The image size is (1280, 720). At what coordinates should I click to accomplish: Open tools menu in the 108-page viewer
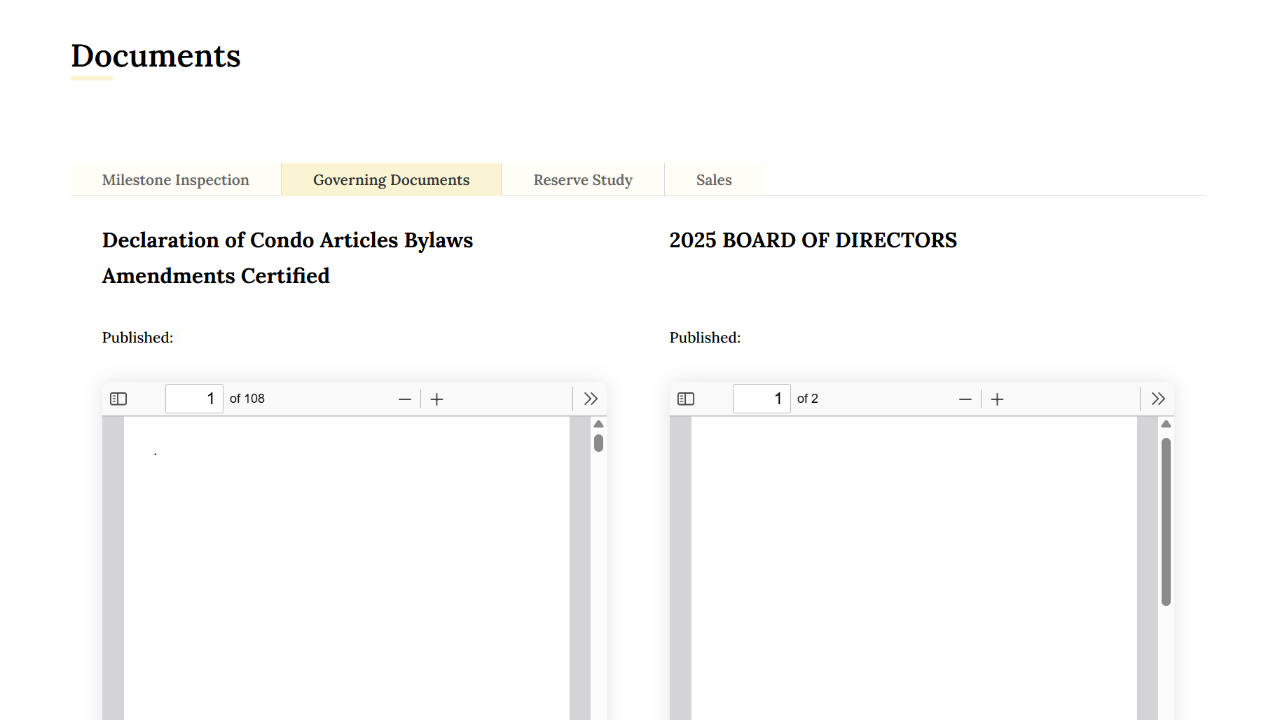coord(590,399)
